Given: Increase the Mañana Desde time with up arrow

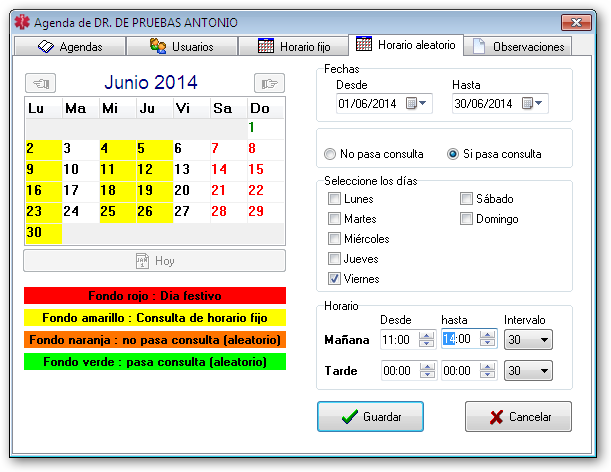Looking at the screenshot, I should pos(427,335).
